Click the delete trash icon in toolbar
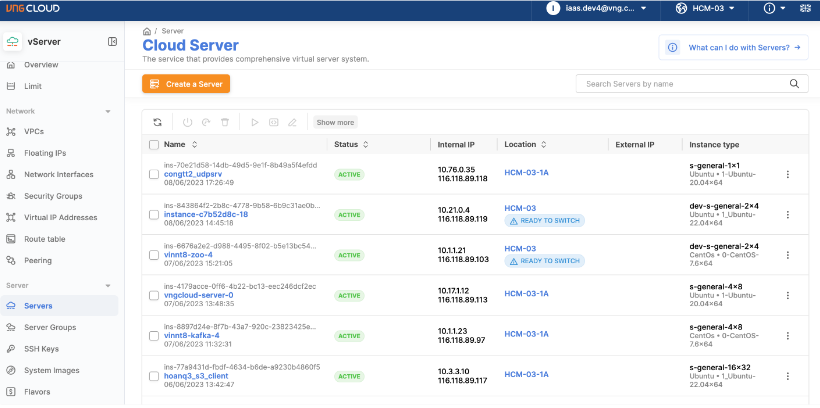 tap(225, 122)
